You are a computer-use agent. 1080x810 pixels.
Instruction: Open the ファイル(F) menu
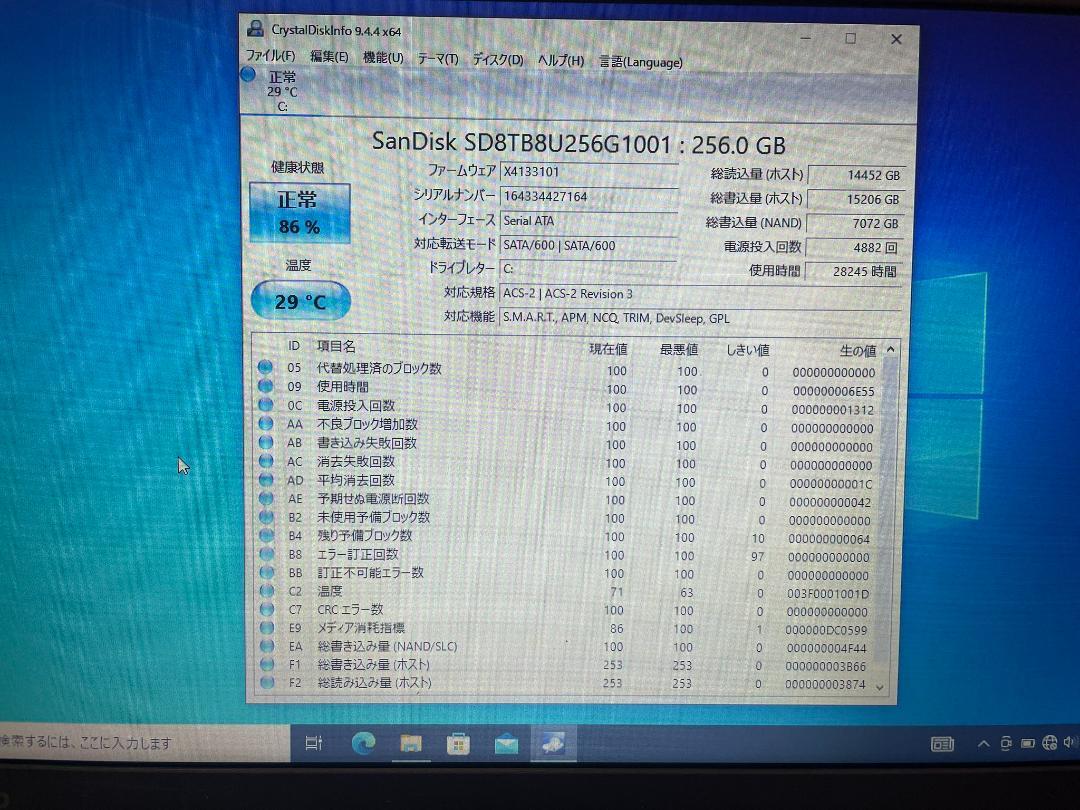[x=271, y=56]
